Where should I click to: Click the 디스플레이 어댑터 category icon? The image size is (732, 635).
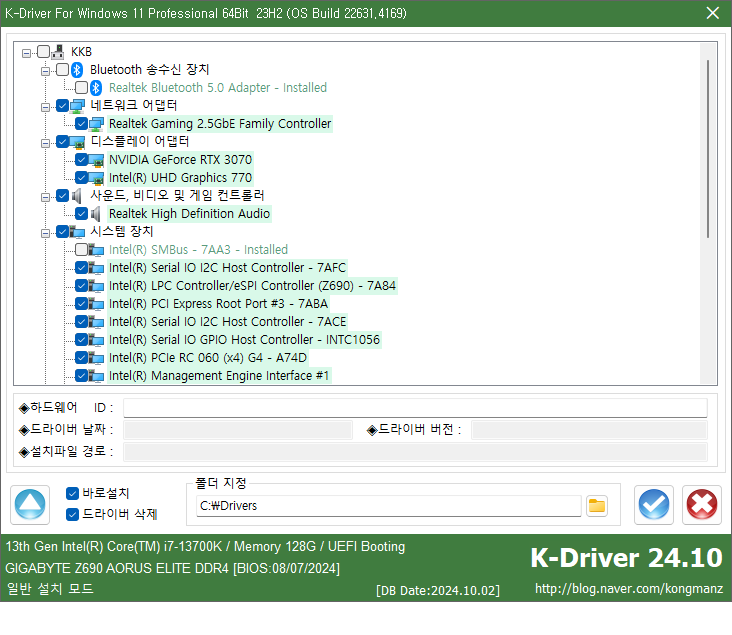pyautogui.click(x=77, y=142)
